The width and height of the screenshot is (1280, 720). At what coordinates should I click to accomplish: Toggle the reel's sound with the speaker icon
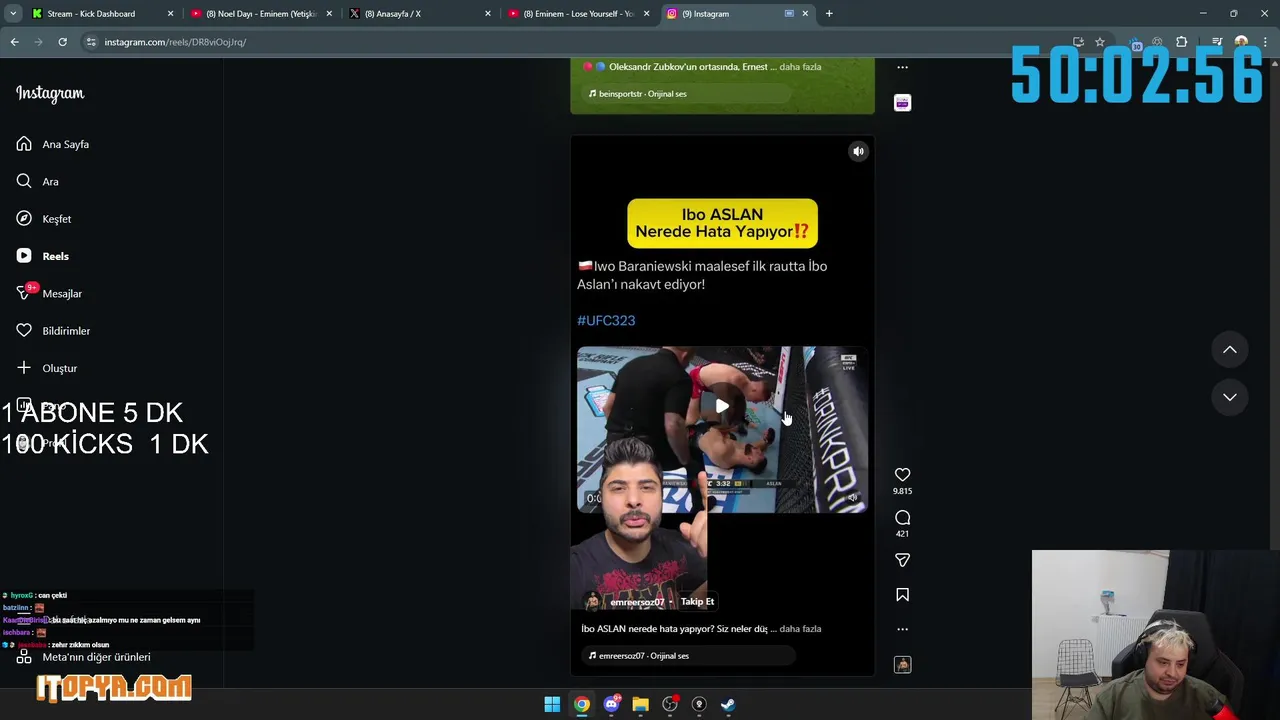858,151
